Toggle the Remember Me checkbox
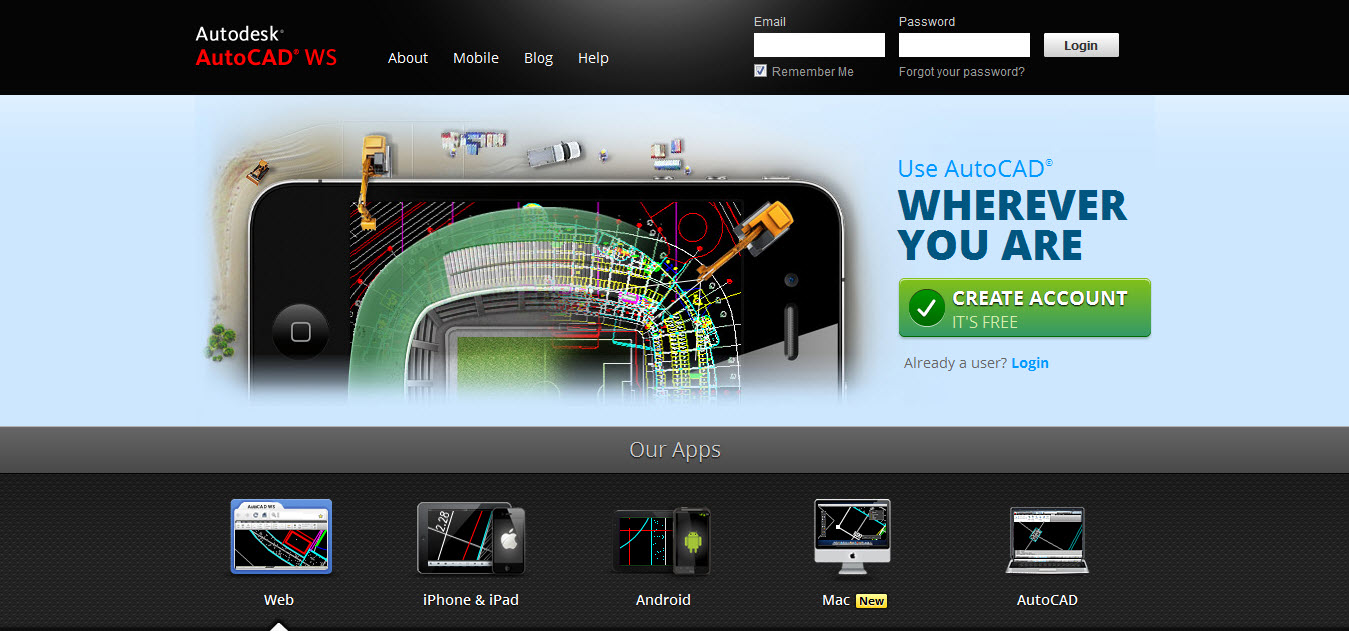The width and height of the screenshot is (1349, 631). pos(760,71)
